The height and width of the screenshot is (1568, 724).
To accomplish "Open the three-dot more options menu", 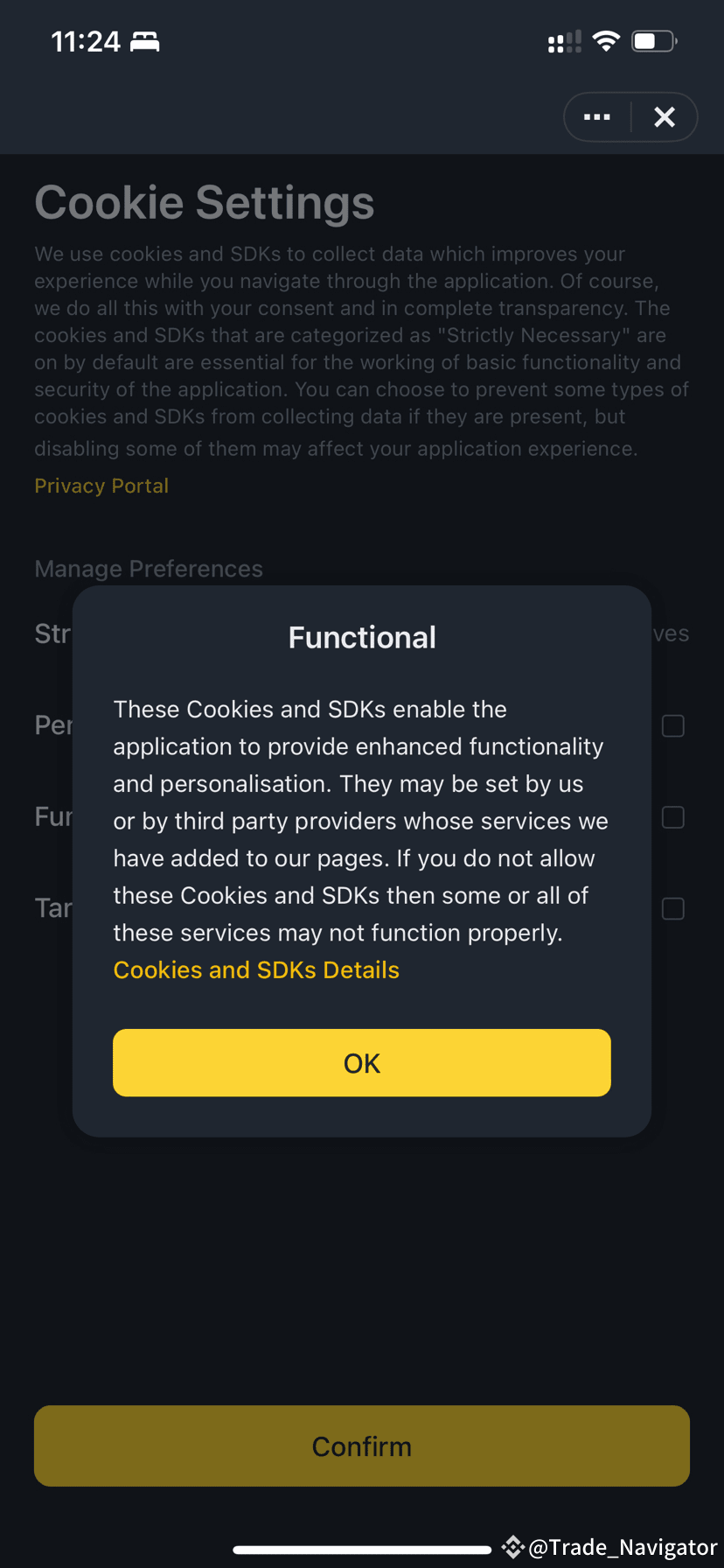I will [x=597, y=117].
